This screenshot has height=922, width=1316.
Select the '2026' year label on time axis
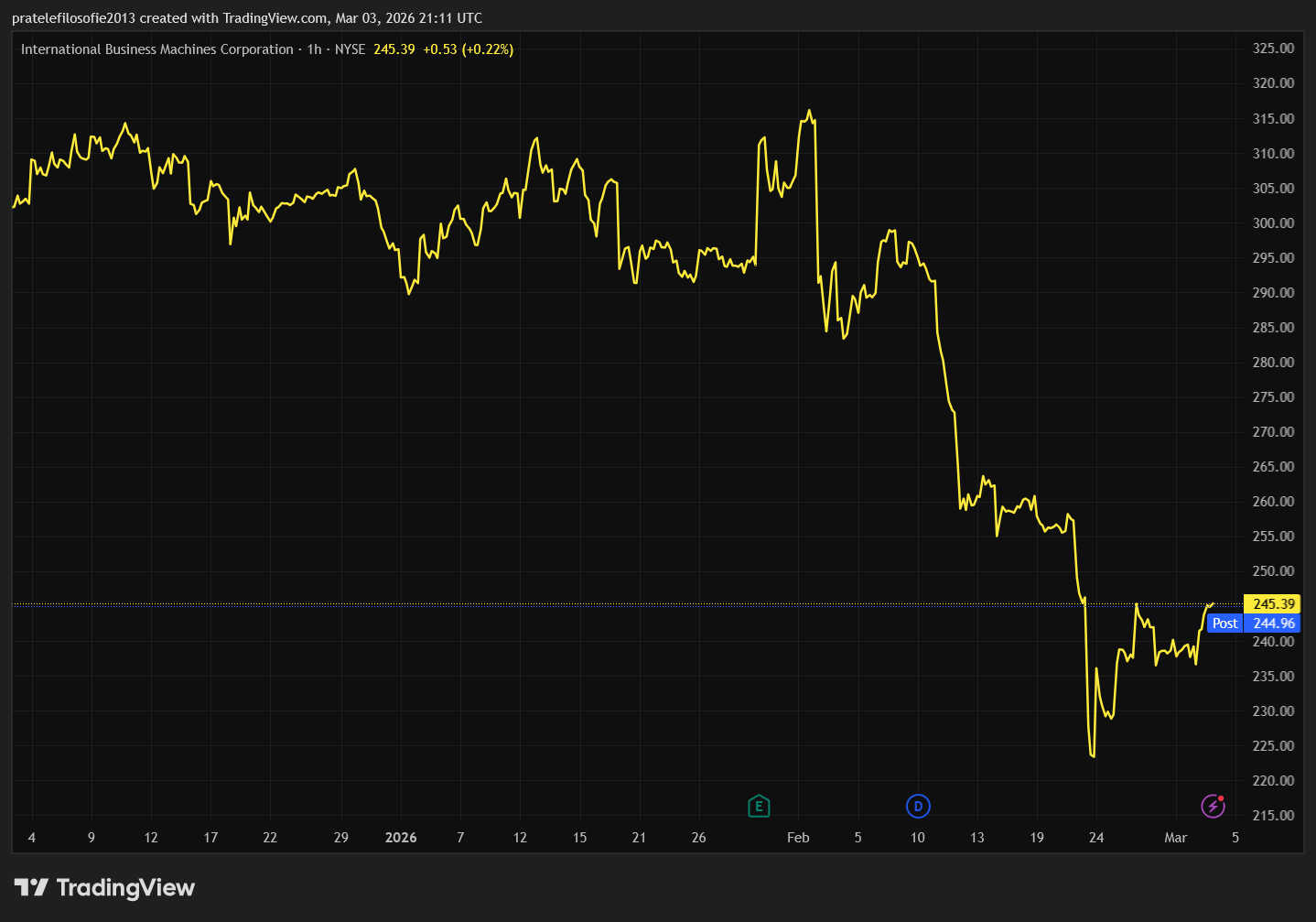[x=401, y=838]
